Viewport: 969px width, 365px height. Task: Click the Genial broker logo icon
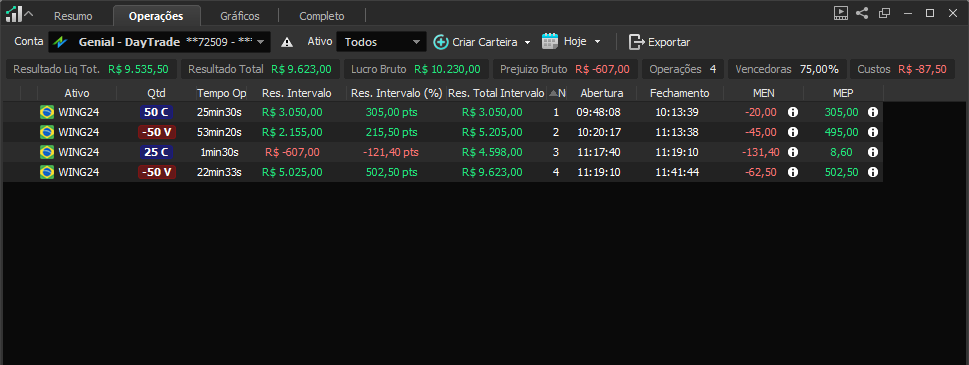click(x=60, y=42)
